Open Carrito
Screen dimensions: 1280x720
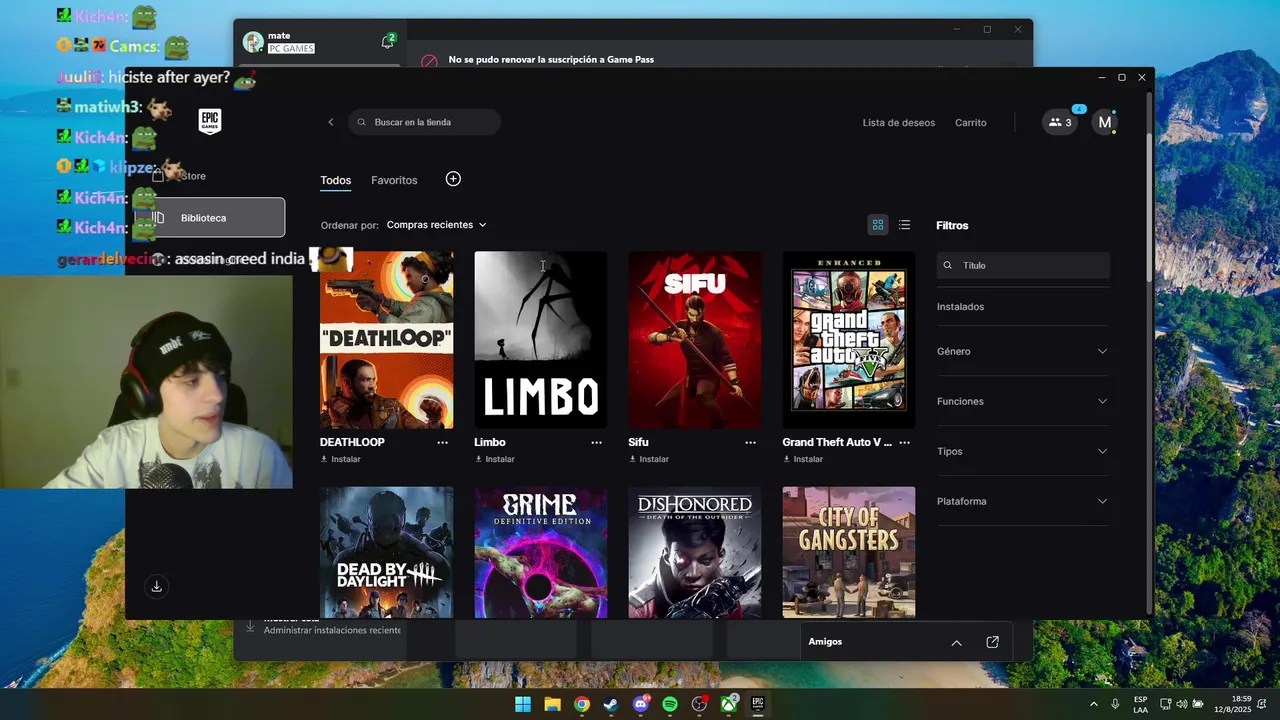pos(971,122)
